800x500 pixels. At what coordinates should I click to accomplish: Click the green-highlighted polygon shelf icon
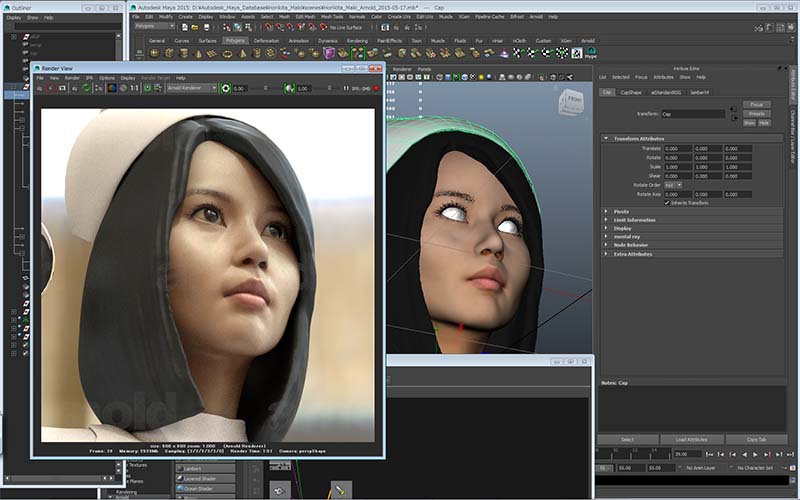[x=357, y=53]
